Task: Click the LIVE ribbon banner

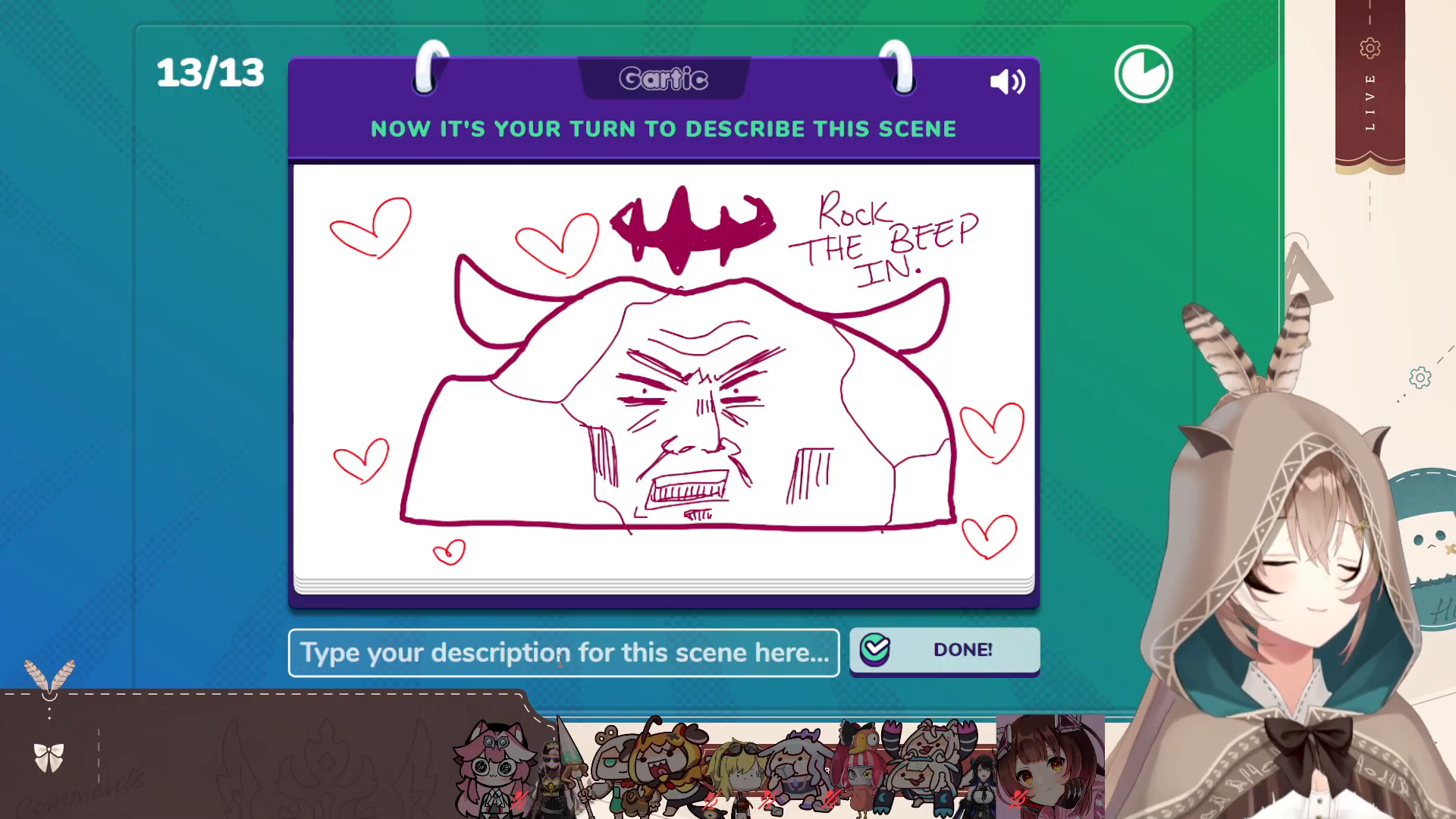Action: click(x=1370, y=87)
